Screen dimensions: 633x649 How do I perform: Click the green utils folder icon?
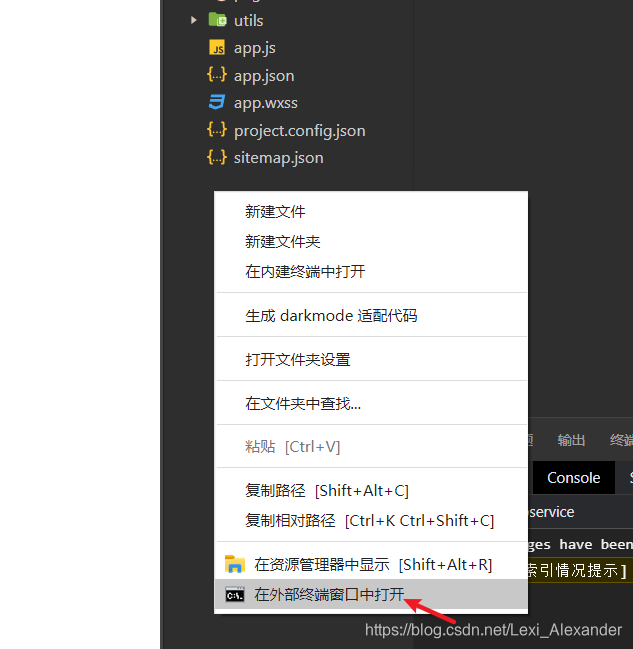click(217, 19)
